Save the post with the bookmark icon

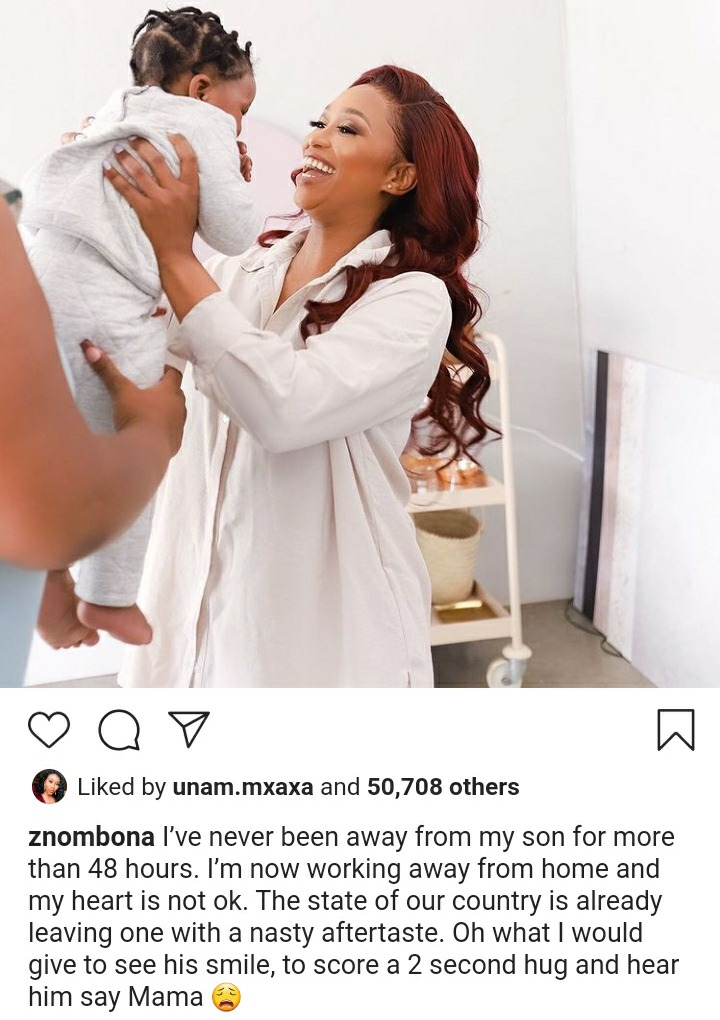(x=676, y=730)
